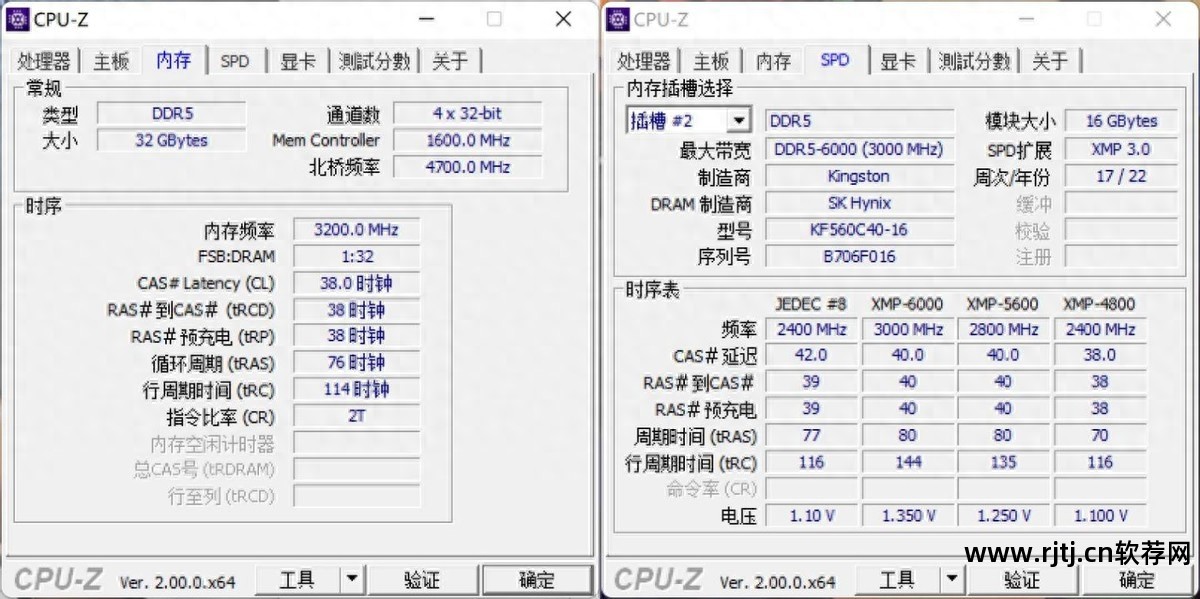Click DRAM manufacturer field SK Hynix

[860, 203]
